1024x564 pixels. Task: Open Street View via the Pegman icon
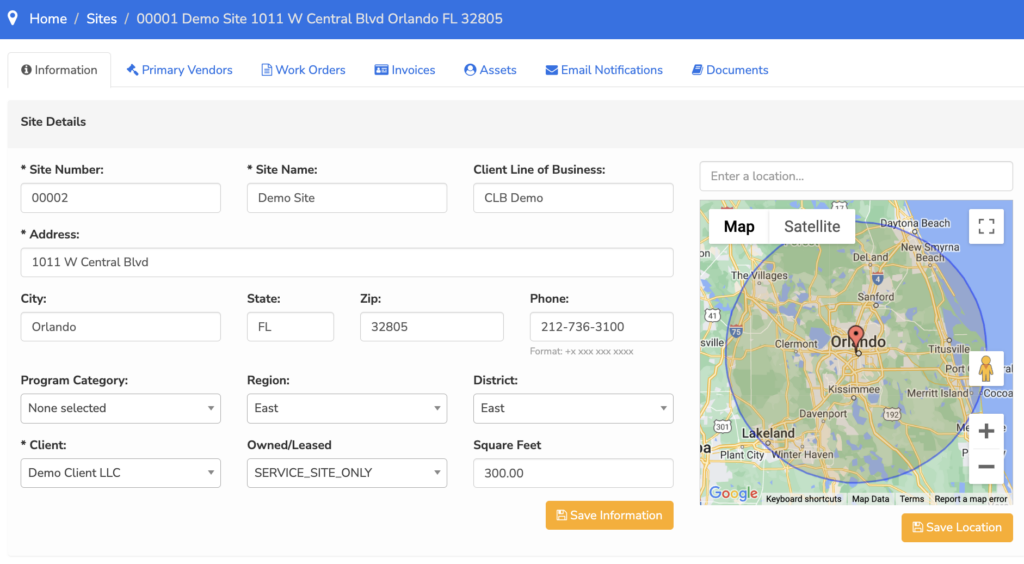pyautogui.click(x=986, y=369)
